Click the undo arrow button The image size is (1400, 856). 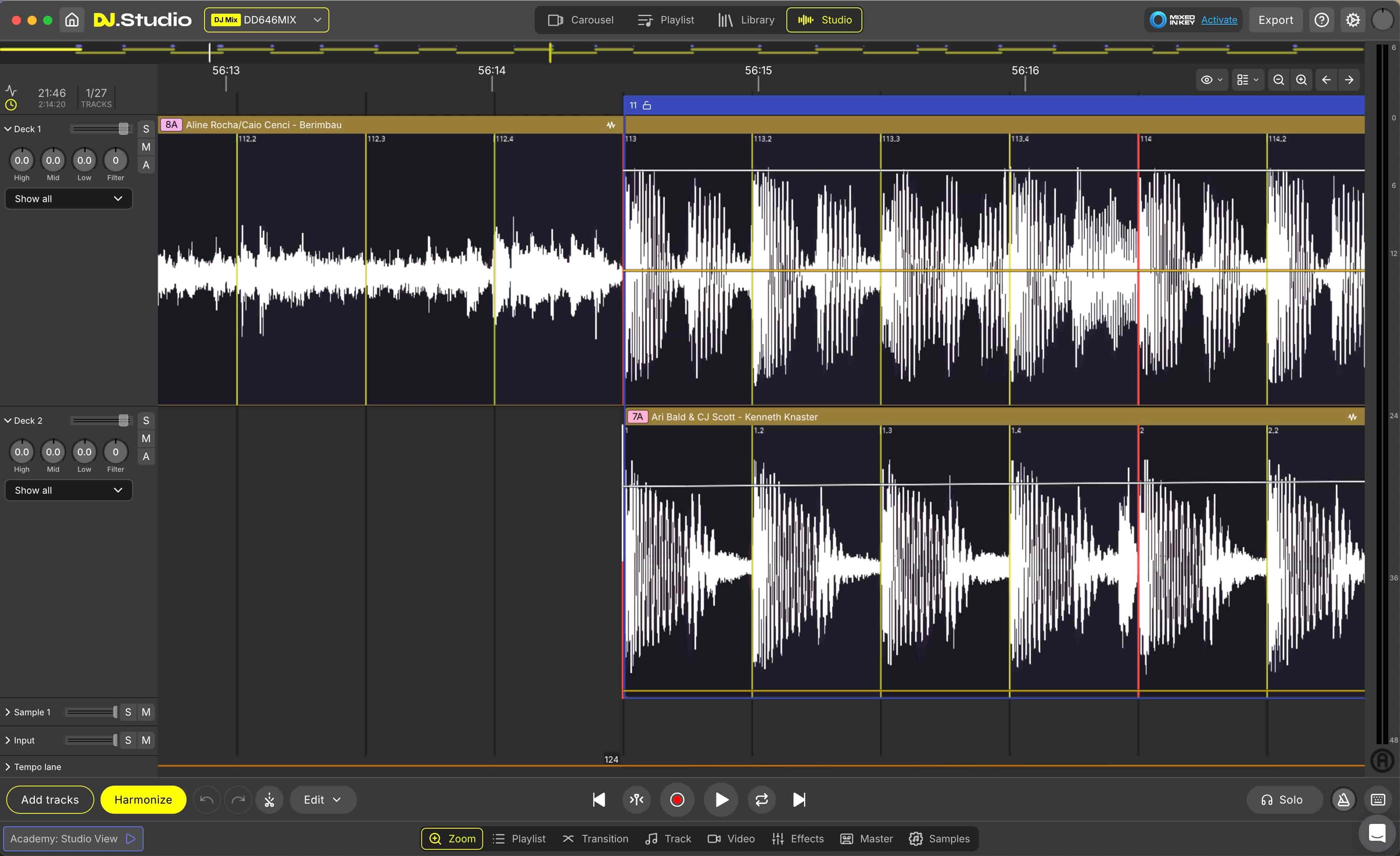(207, 800)
